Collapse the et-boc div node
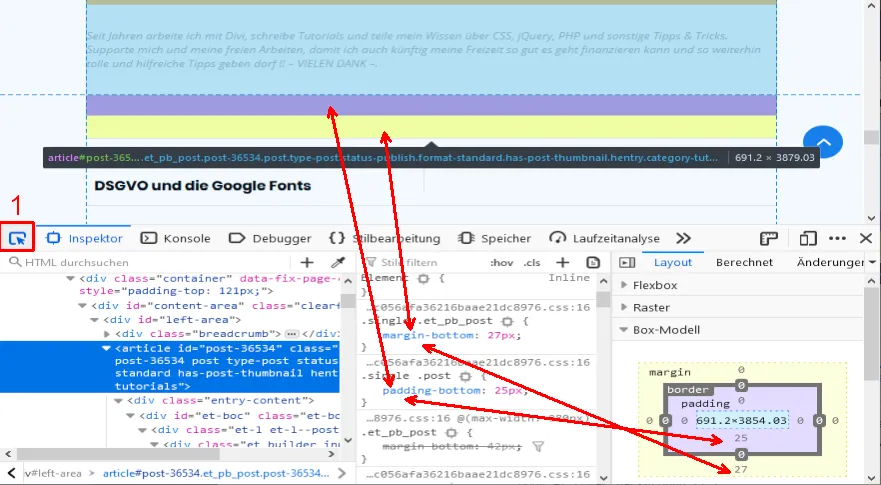This screenshot has height=485, width=881. click(x=130, y=416)
